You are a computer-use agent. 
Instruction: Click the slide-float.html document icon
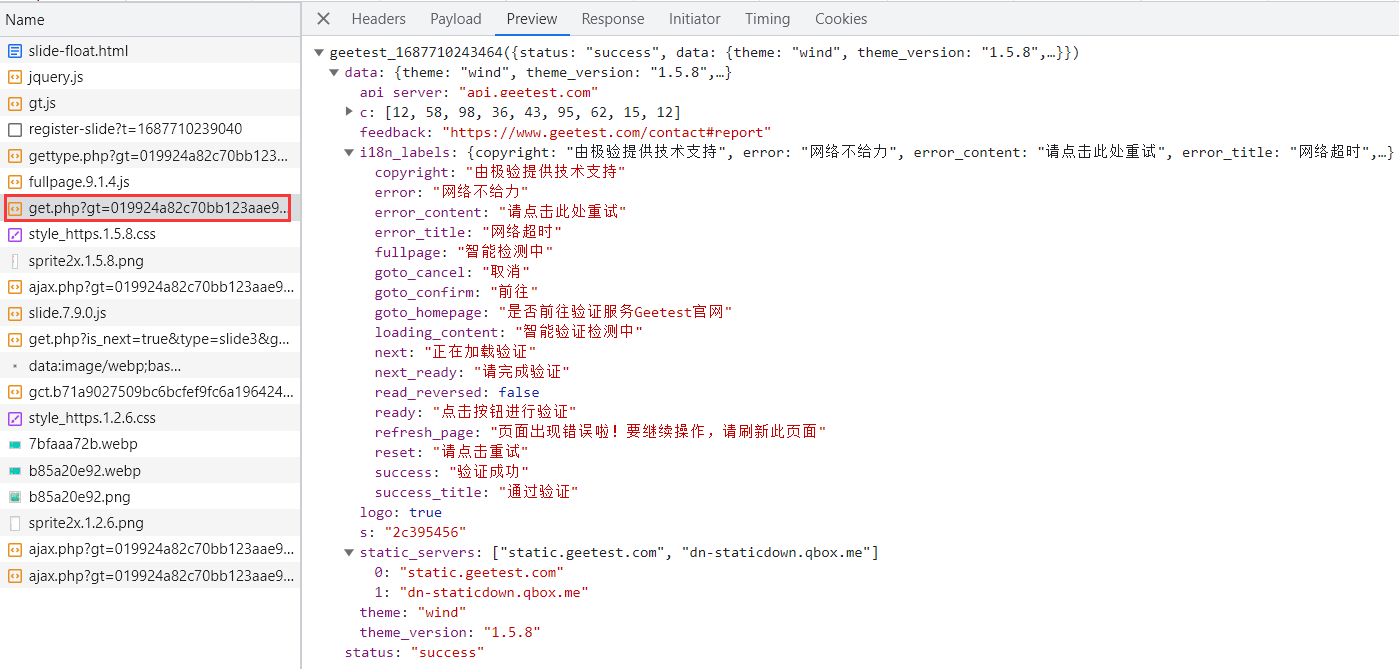click(15, 51)
